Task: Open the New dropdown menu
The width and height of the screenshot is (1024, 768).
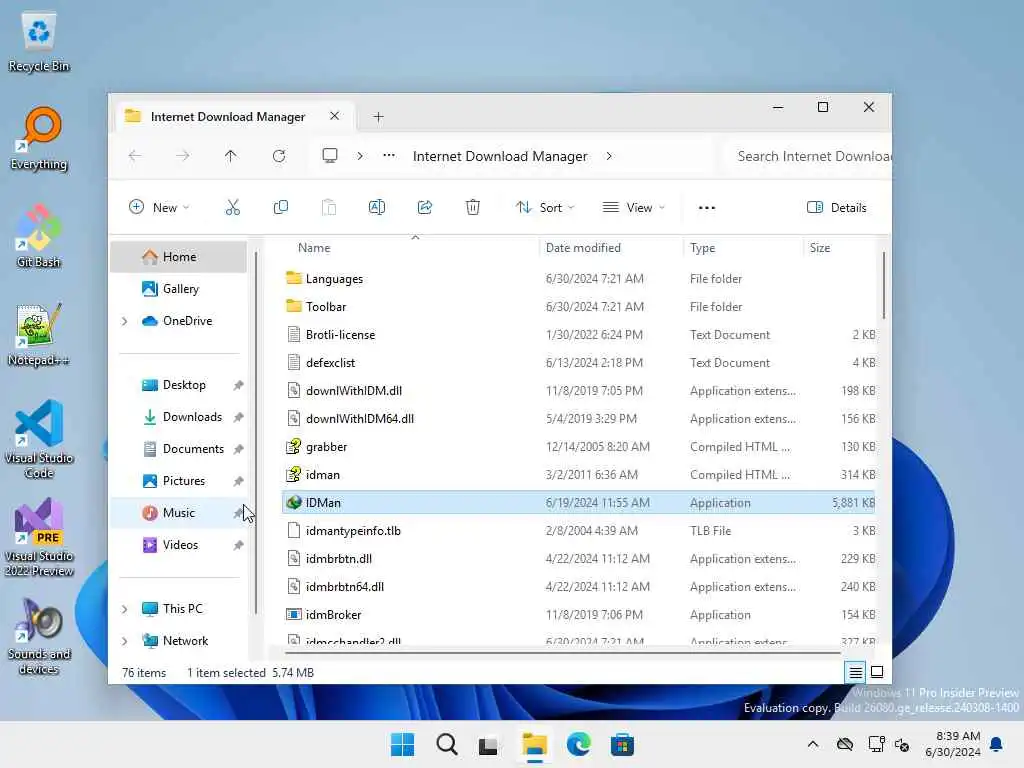Action: (x=159, y=208)
